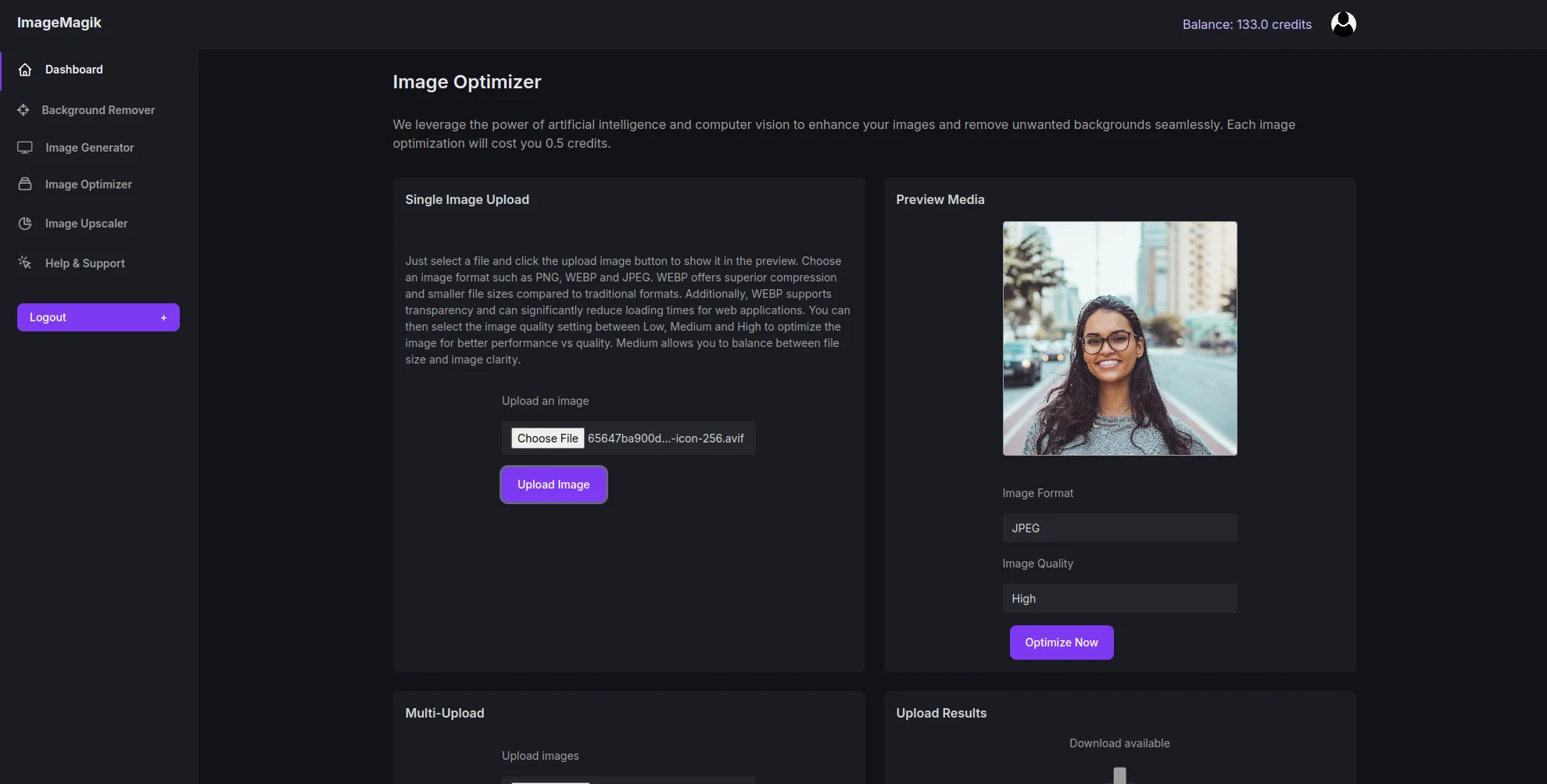Image resolution: width=1547 pixels, height=784 pixels.
Task: Open Image Generator using its monitor icon
Action: point(24,147)
